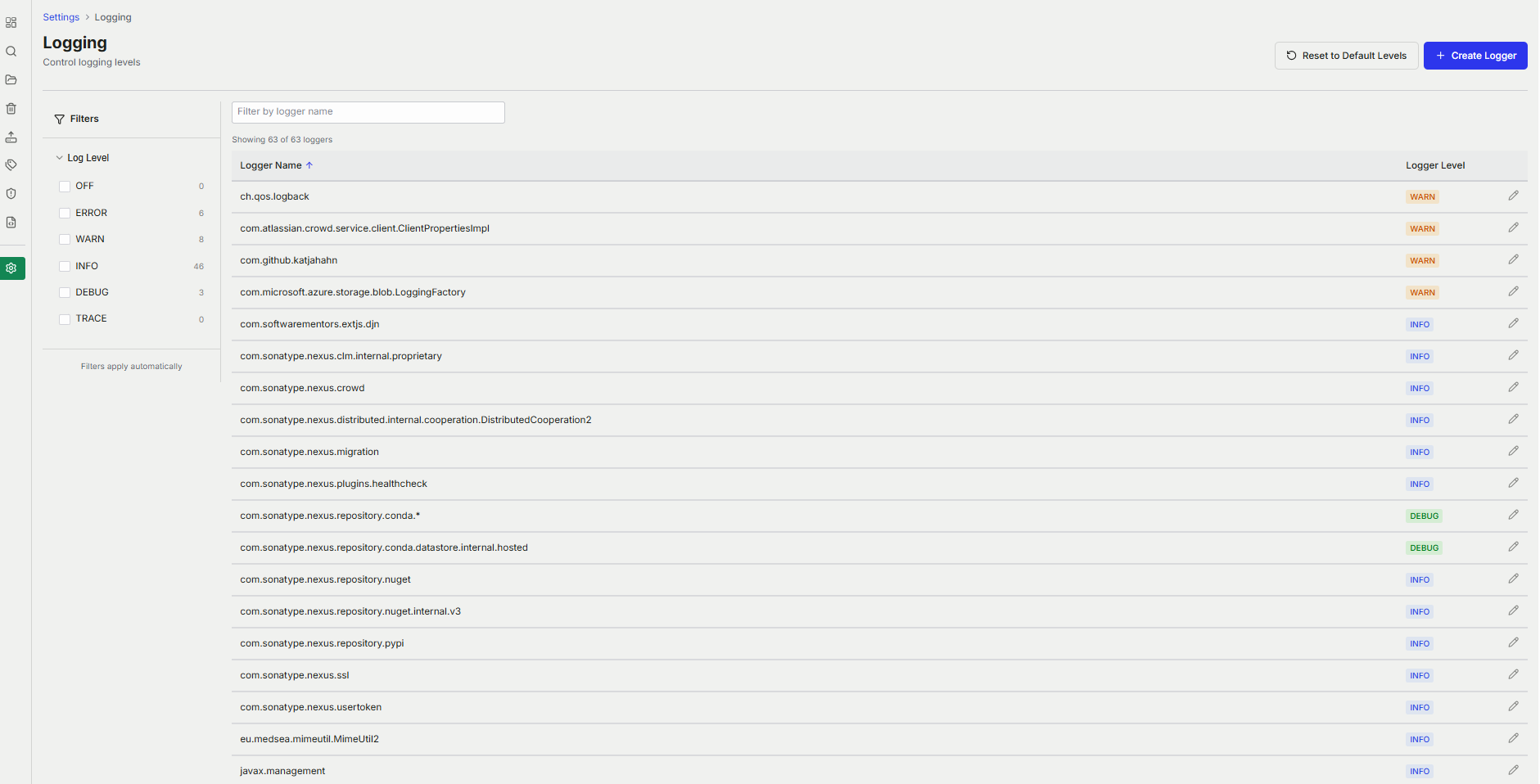This screenshot has height=784, width=1540.
Task: Edit com.sonatype.nexus.ssl logger pencil icon
Action: (1513, 674)
